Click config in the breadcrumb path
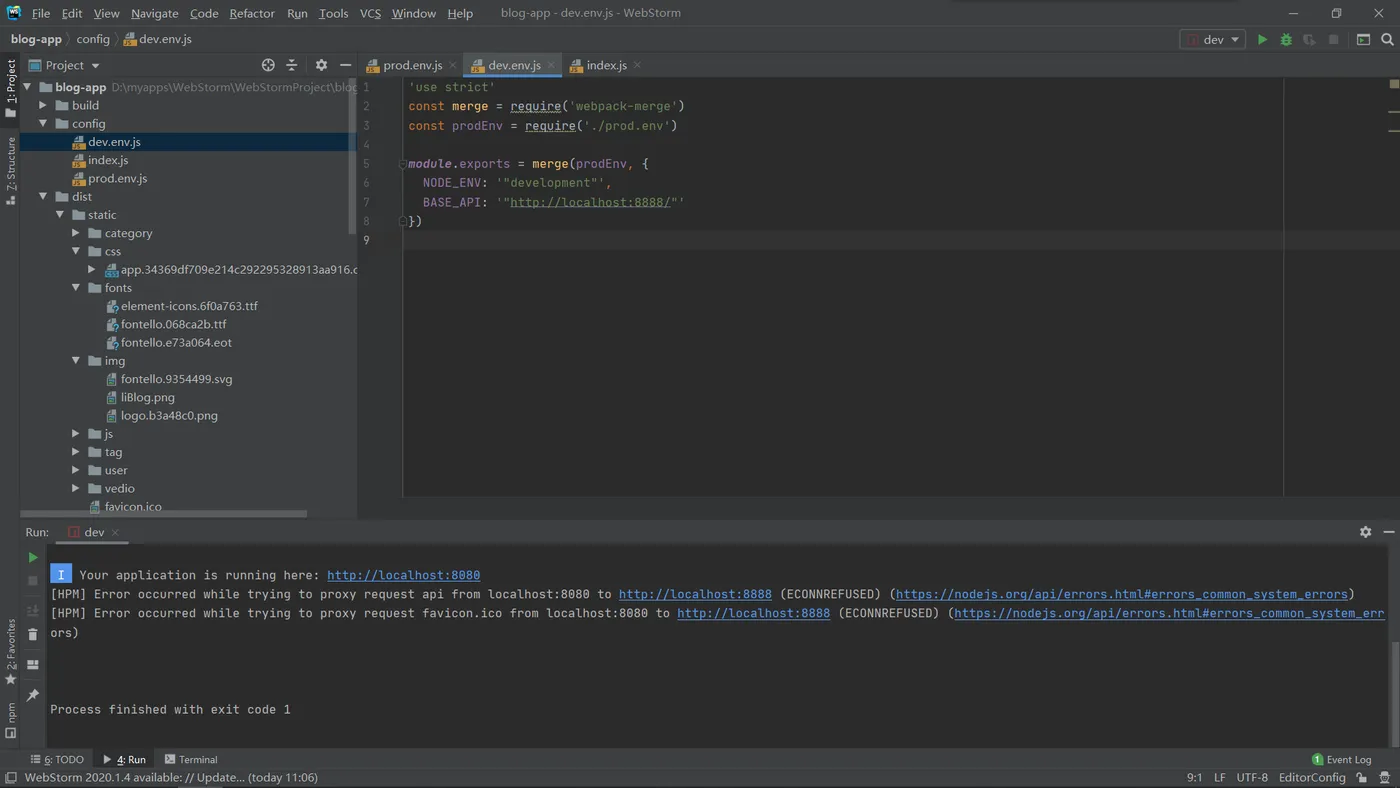 [x=93, y=39]
